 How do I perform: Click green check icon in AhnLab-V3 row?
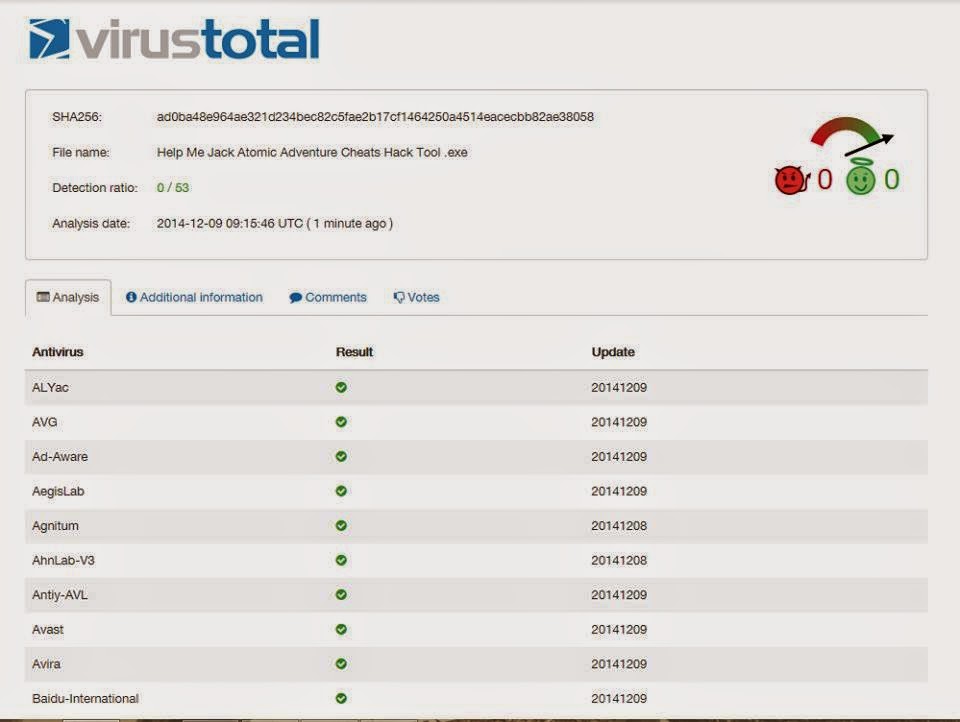[x=341, y=560]
